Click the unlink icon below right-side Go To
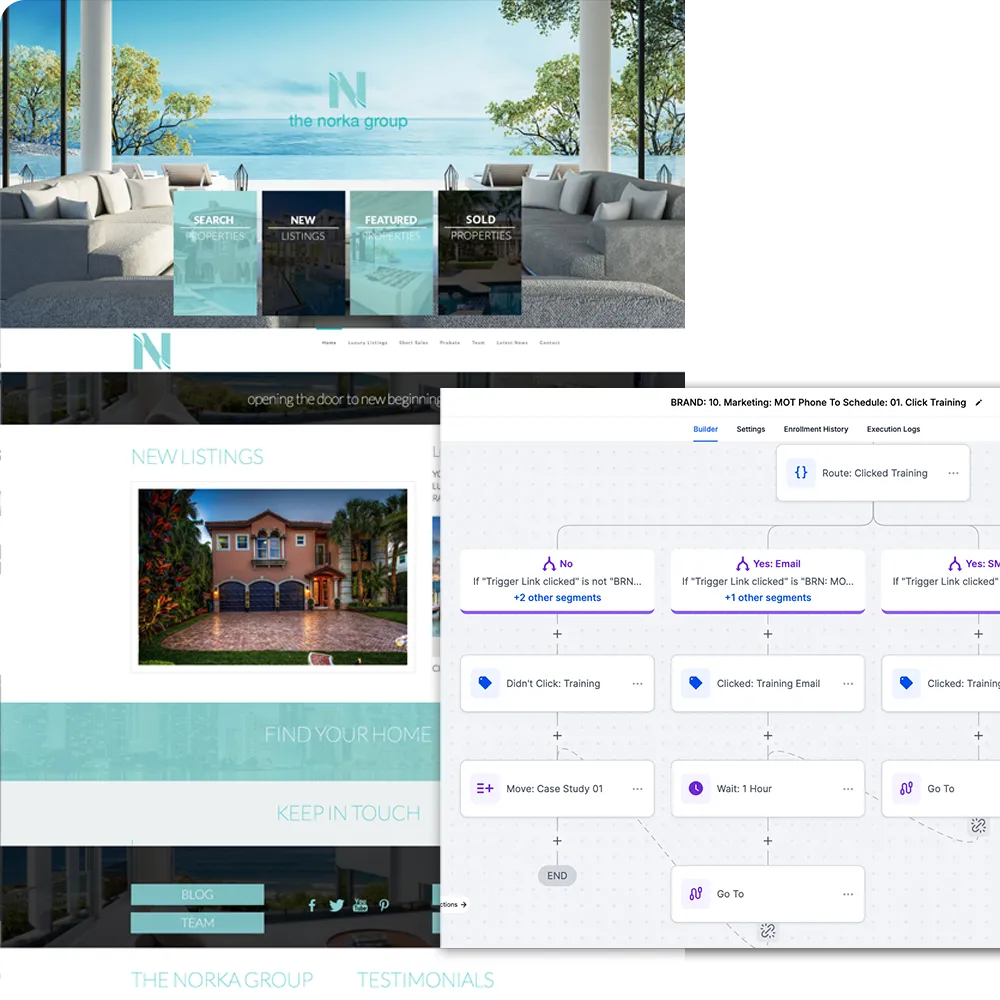Viewport: 1000px width, 1000px height. click(978, 826)
